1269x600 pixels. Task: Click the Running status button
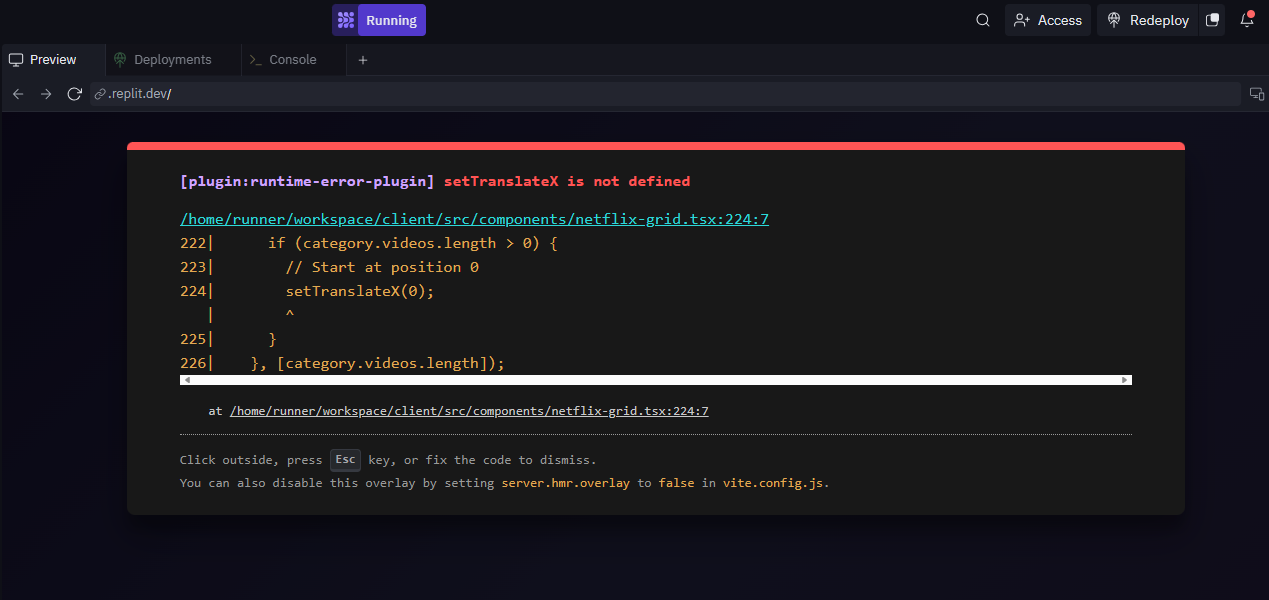[391, 20]
